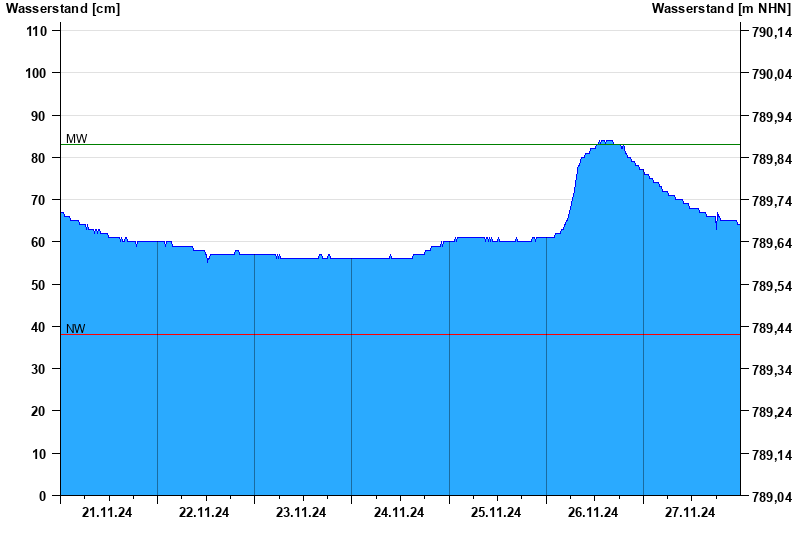The width and height of the screenshot is (800, 550).
Task: Click the water level peak on 26.11.24
Action: (x=606, y=141)
